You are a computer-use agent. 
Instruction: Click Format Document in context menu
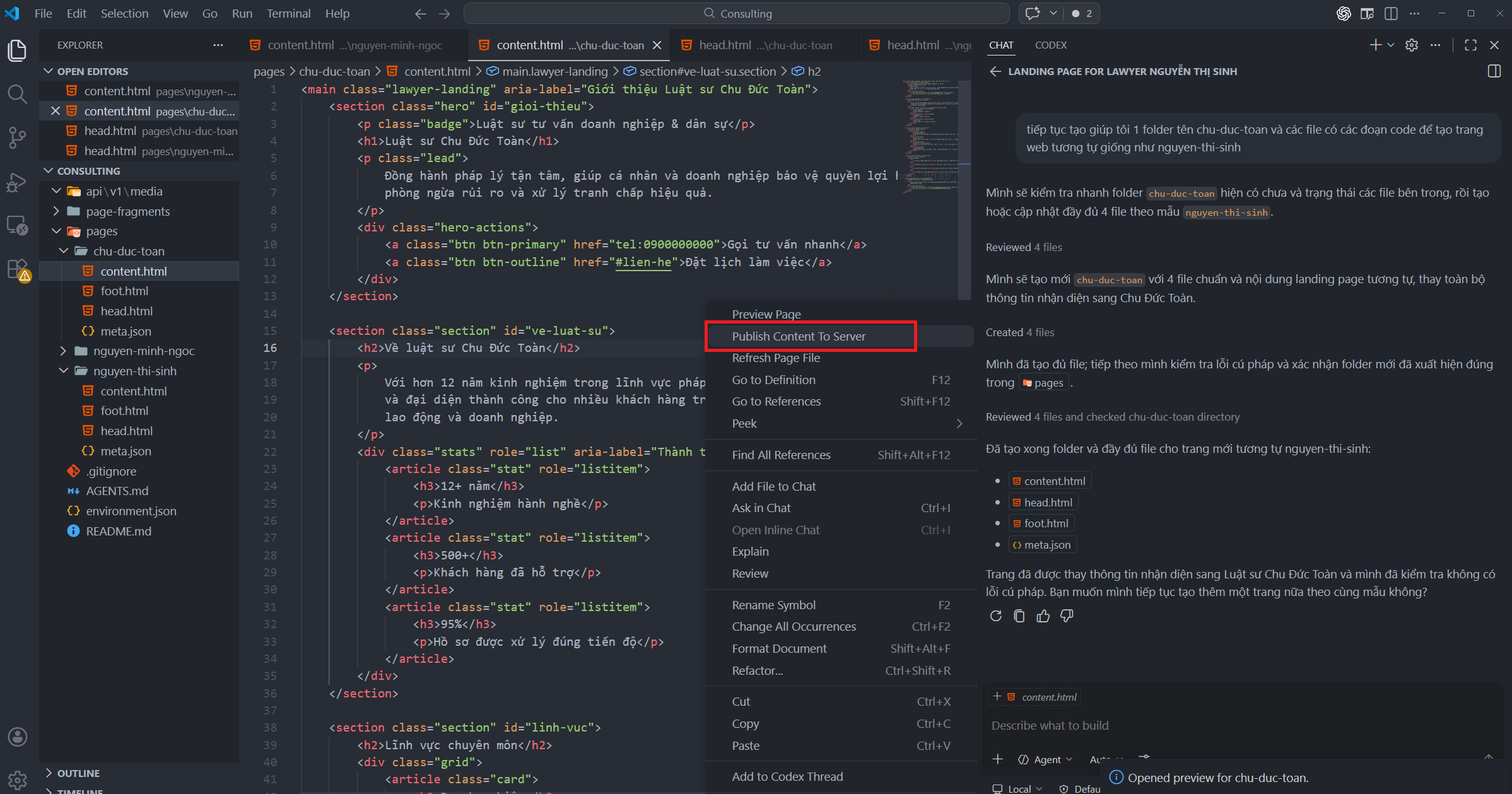pos(779,648)
